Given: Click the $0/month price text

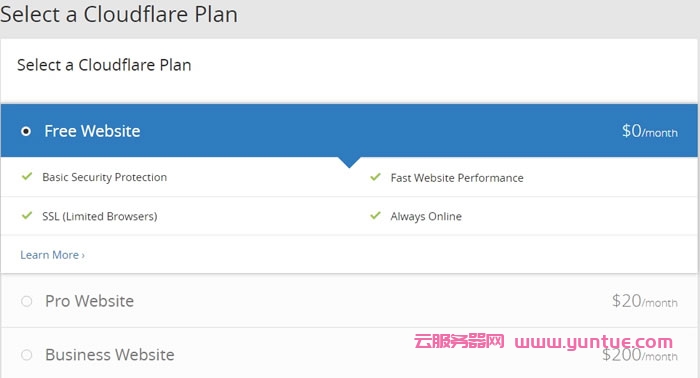Looking at the screenshot, I should click(650, 131).
